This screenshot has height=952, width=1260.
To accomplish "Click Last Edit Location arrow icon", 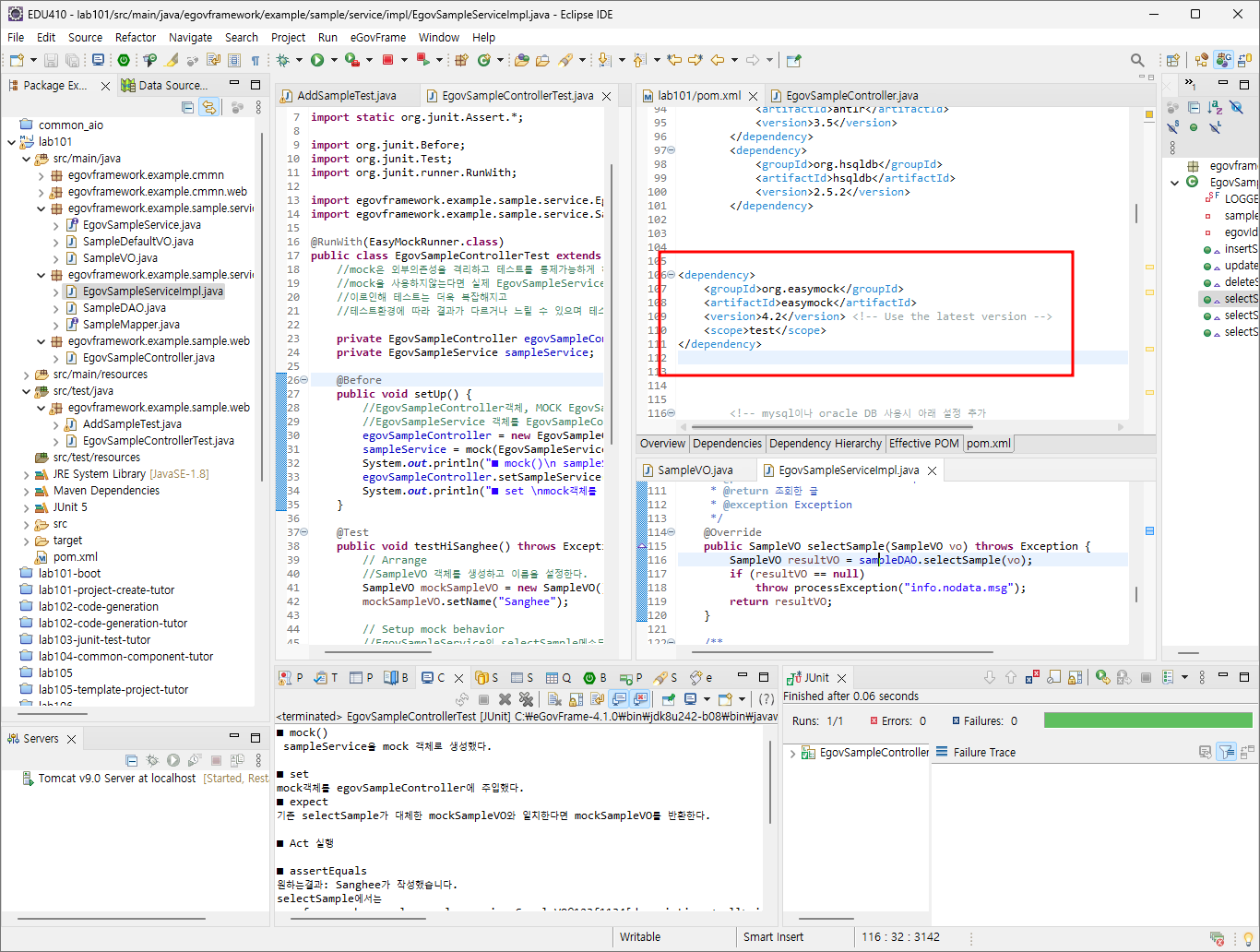I will coord(674,60).
